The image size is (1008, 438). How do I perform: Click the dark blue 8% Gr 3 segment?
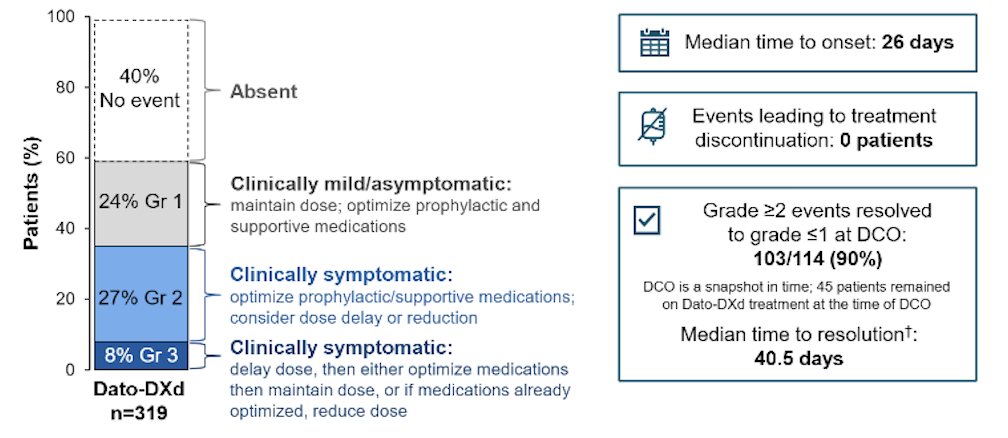(140, 354)
